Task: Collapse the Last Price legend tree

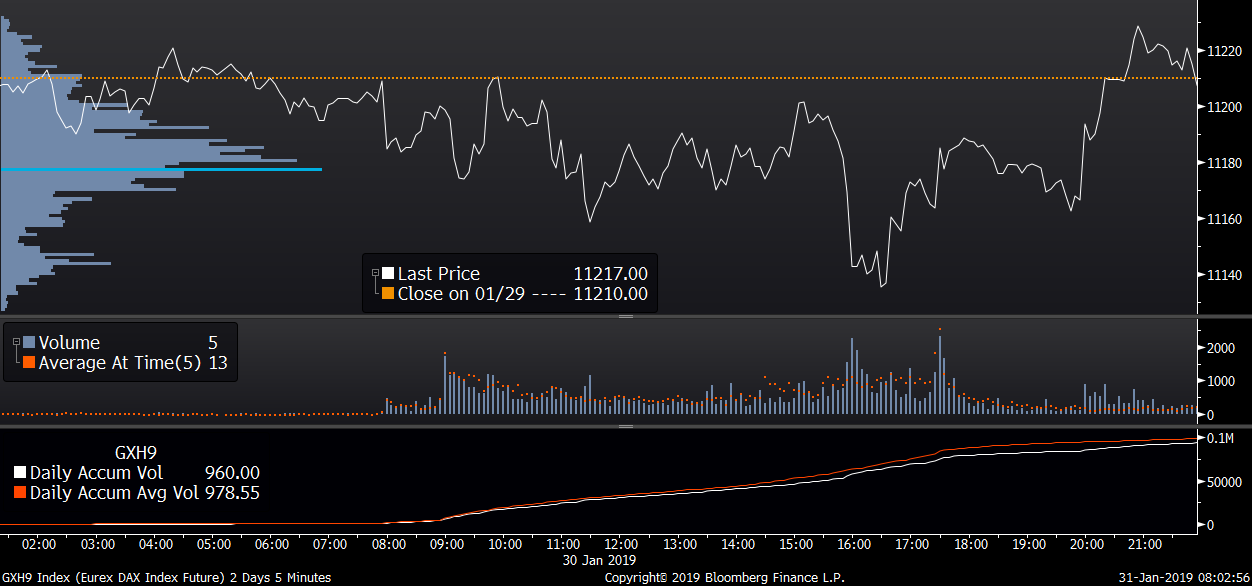Action: (x=376, y=273)
